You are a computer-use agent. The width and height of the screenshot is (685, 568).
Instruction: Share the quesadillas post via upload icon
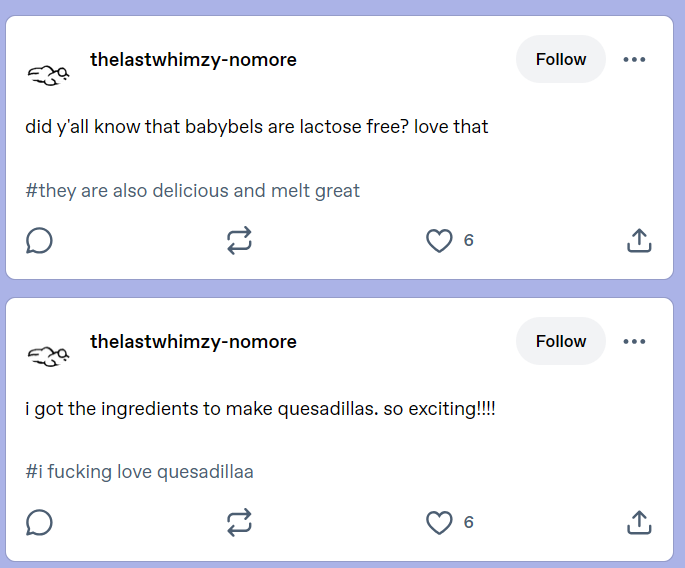[x=639, y=522]
